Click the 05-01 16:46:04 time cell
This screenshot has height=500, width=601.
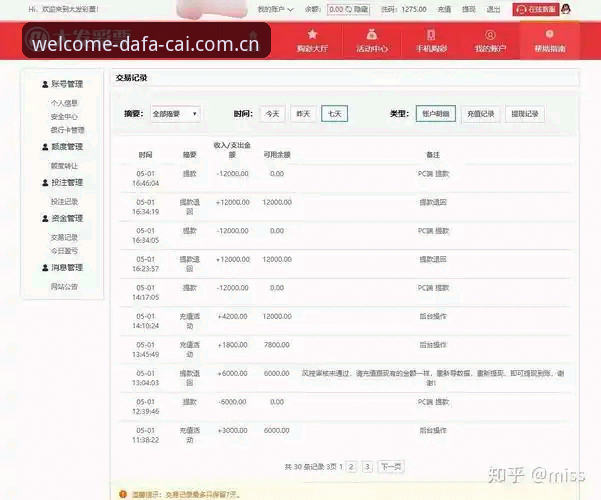[x=145, y=178]
